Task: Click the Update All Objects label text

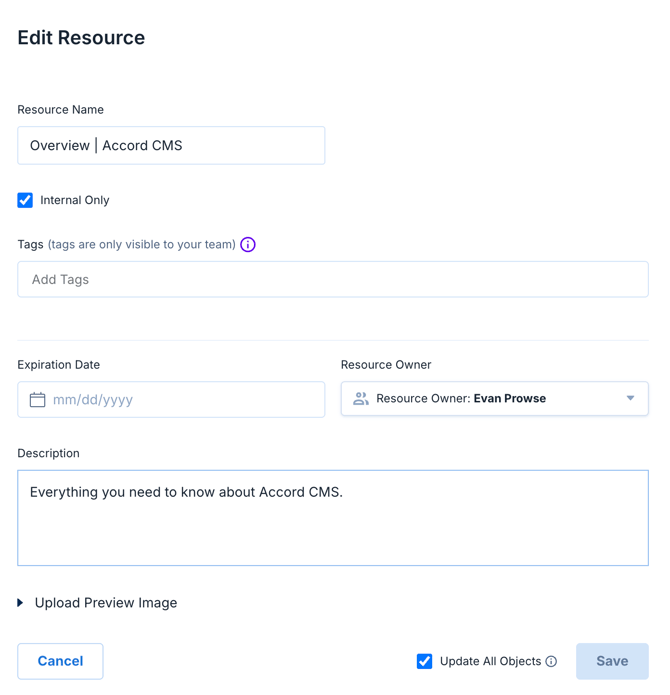Action: tap(490, 661)
